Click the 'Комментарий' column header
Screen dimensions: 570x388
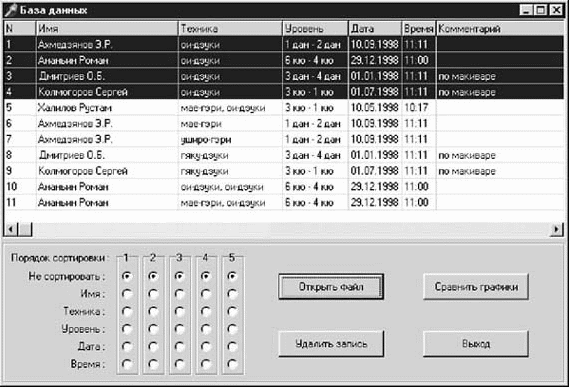click(x=500, y=28)
